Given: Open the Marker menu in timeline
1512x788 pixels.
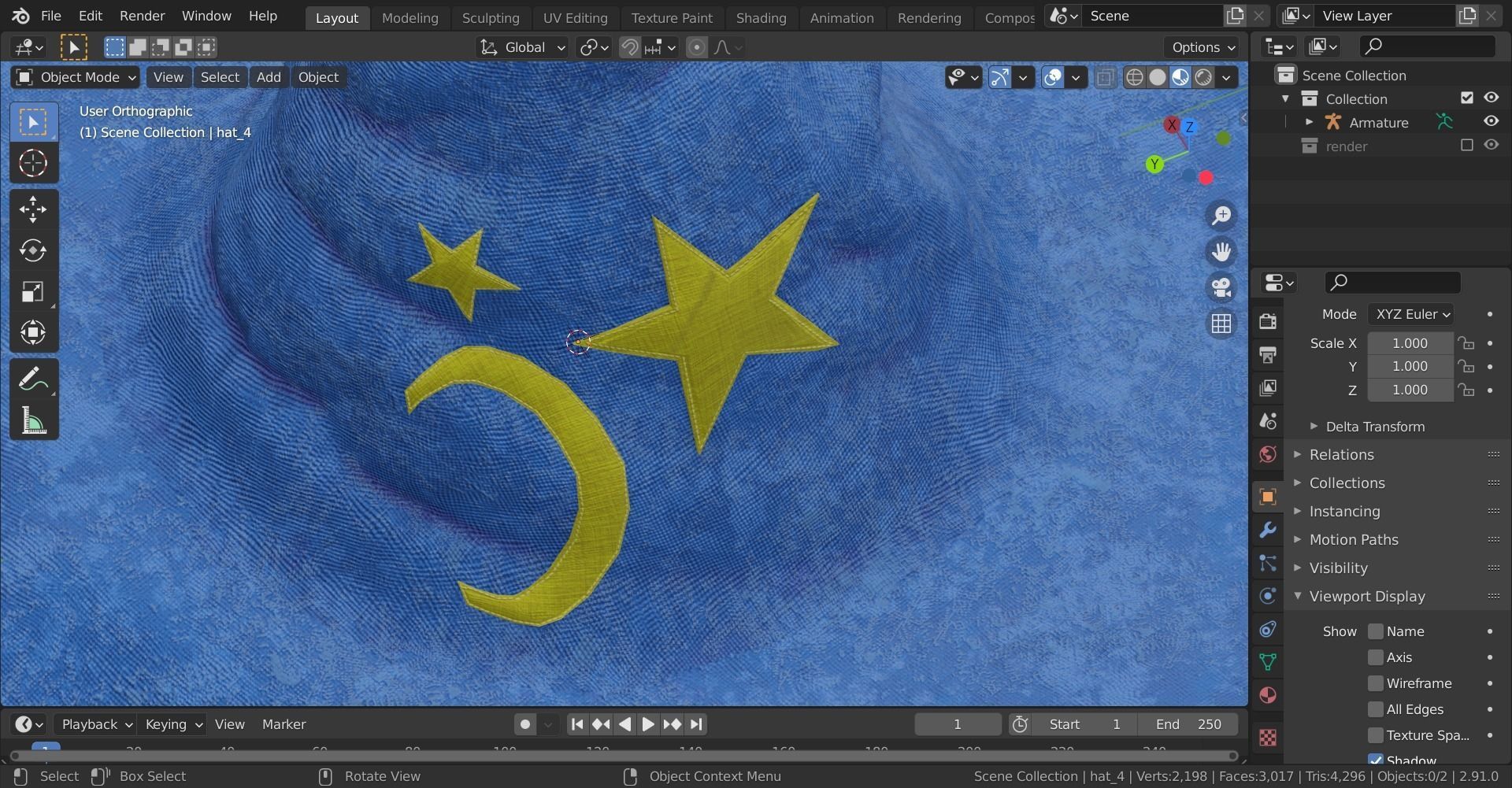Looking at the screenshot, I should [283, 724].
